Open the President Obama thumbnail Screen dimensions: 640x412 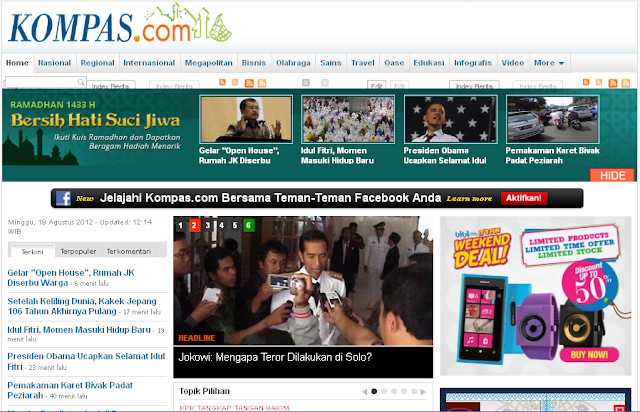click(x=451, y=119)
